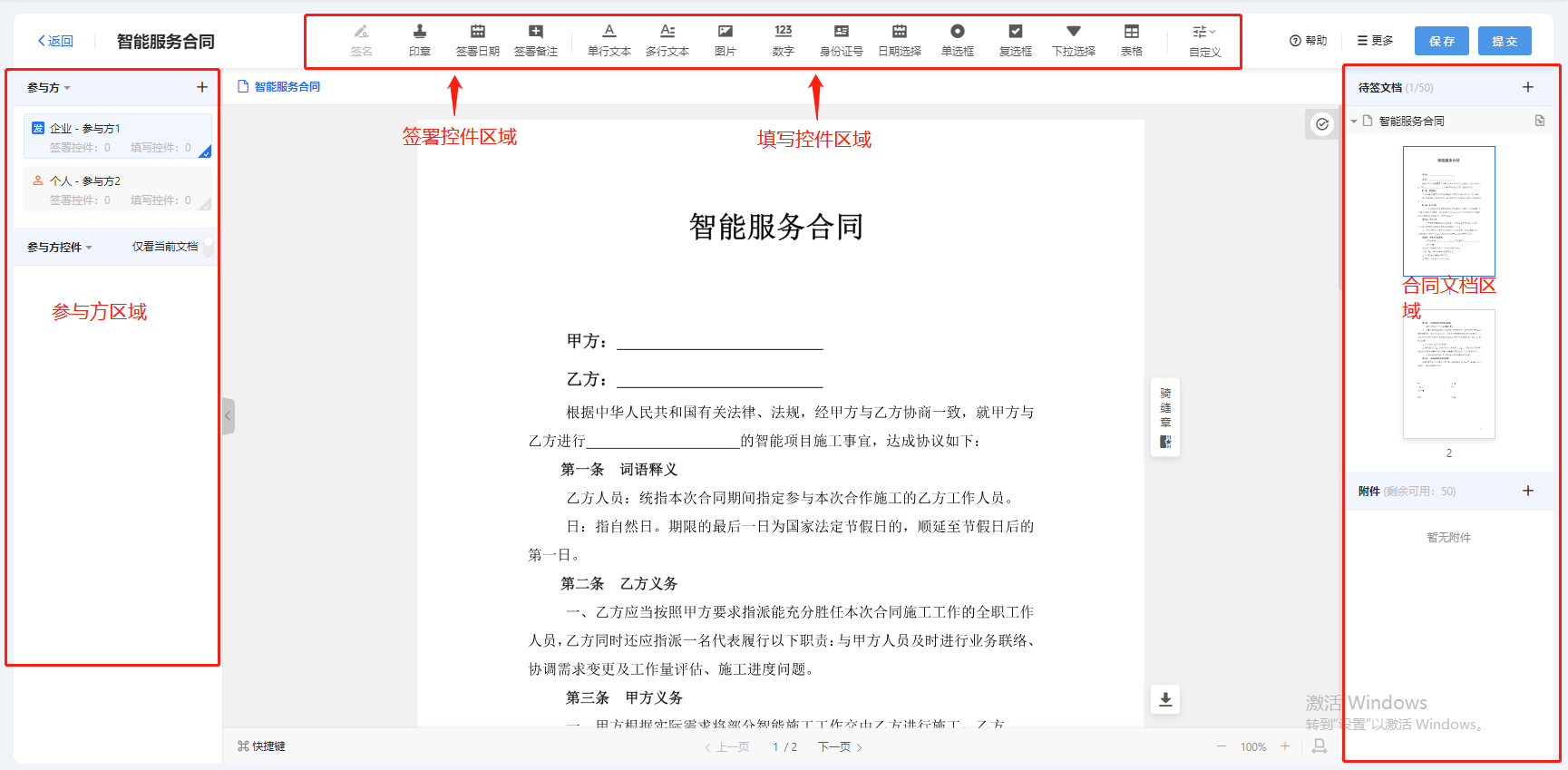The width and height of the screenshot is (1568, 770).
Task: Click the 附件 section header label
Action: pyautogui.click(x=1369, y=492)
